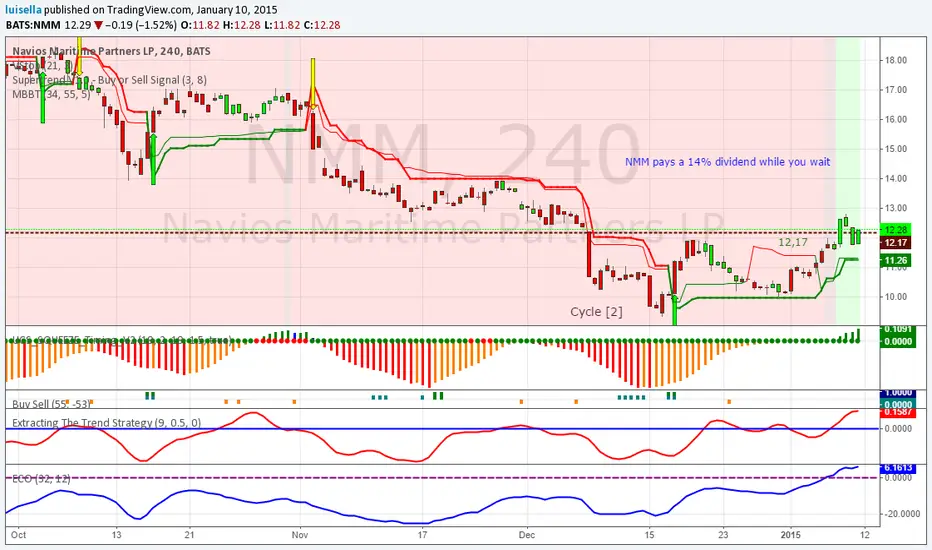932x550 pixels.
Task: Click the 0.1091 squeeze indicator value tag
Action: tap(898, 329)
